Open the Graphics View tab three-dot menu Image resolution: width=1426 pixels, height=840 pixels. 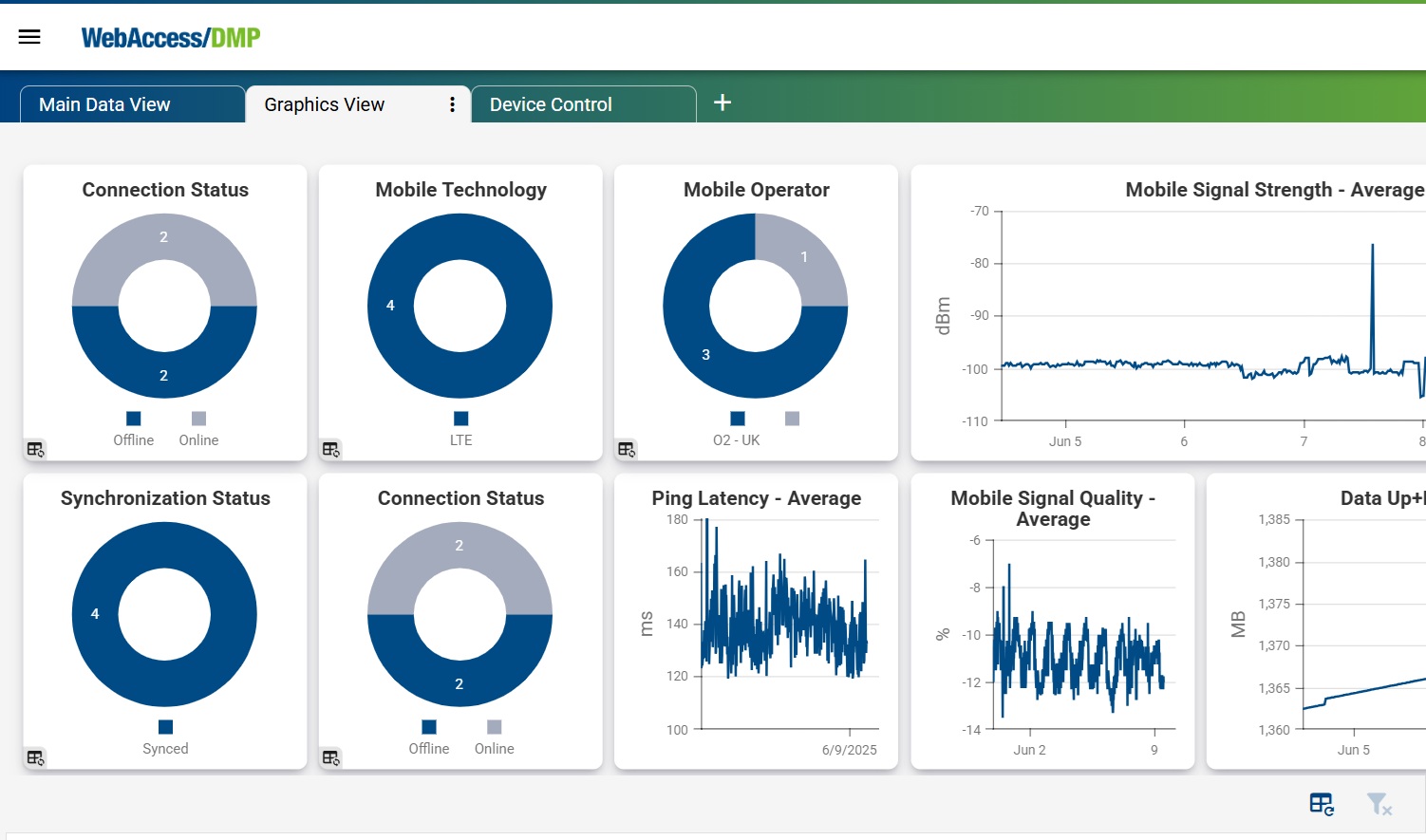point(452,104)
